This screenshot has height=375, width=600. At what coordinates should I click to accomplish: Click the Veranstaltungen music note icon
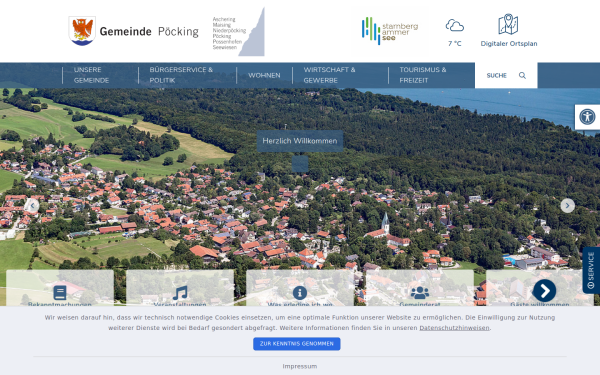(180, 293)
